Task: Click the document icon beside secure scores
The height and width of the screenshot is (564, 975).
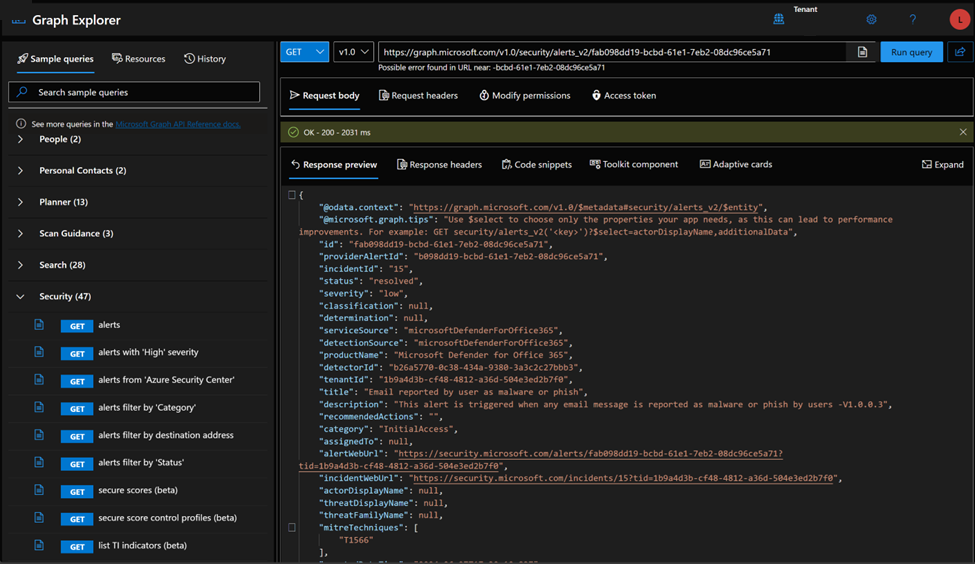Action: (39, 490)
